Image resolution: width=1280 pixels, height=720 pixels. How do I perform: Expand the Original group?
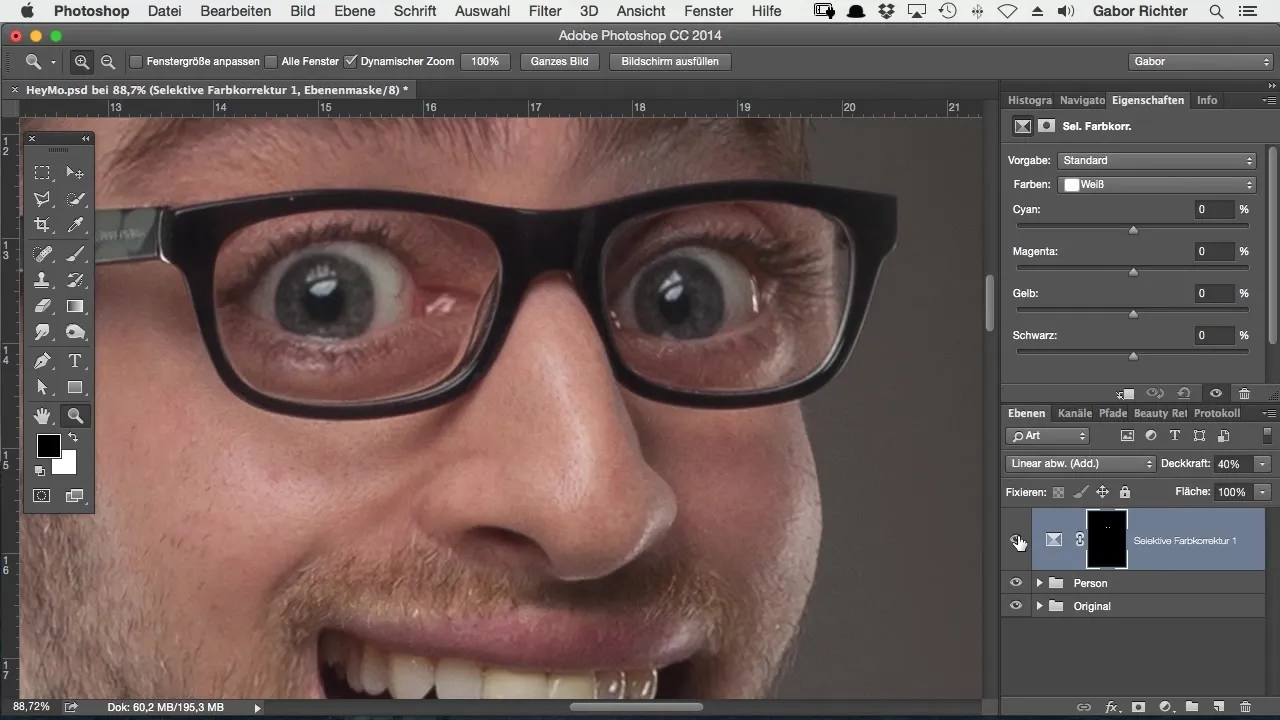(x=1039, y=606)
